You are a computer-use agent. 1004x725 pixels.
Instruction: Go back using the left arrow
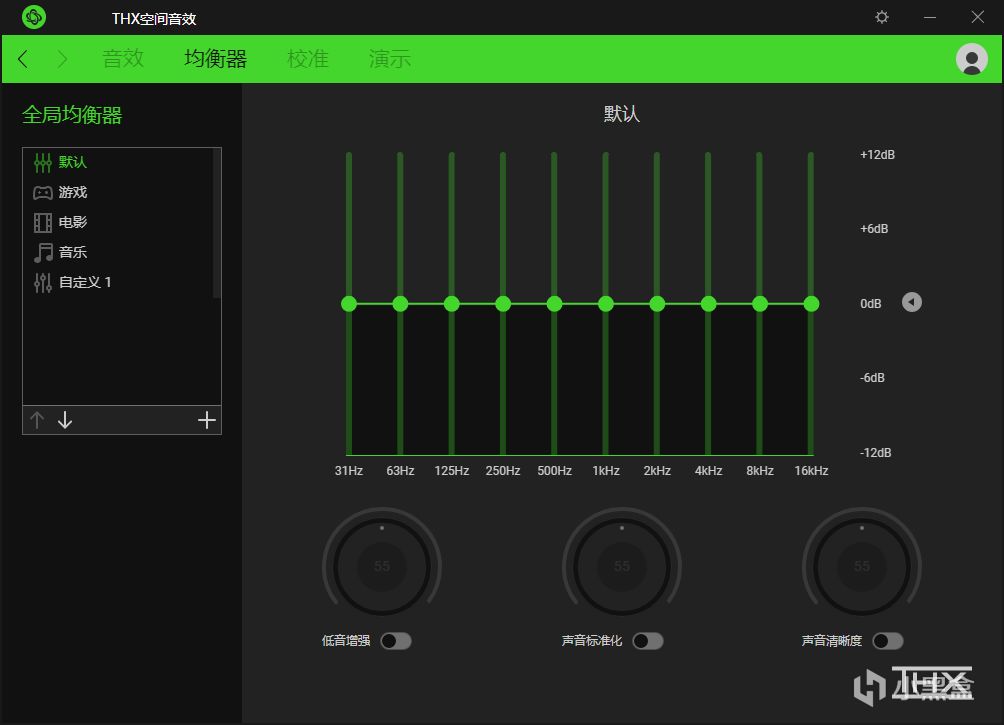click(x=23, y=59)
